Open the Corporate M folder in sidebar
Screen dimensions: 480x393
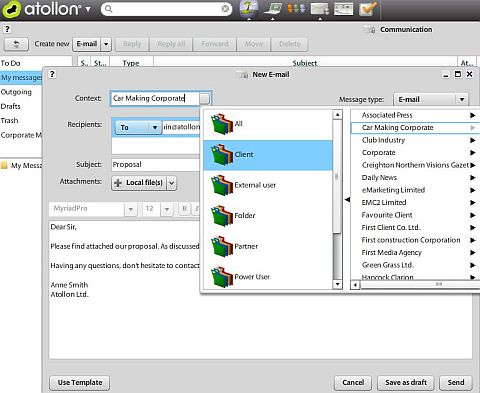click(x=21, y=135)
